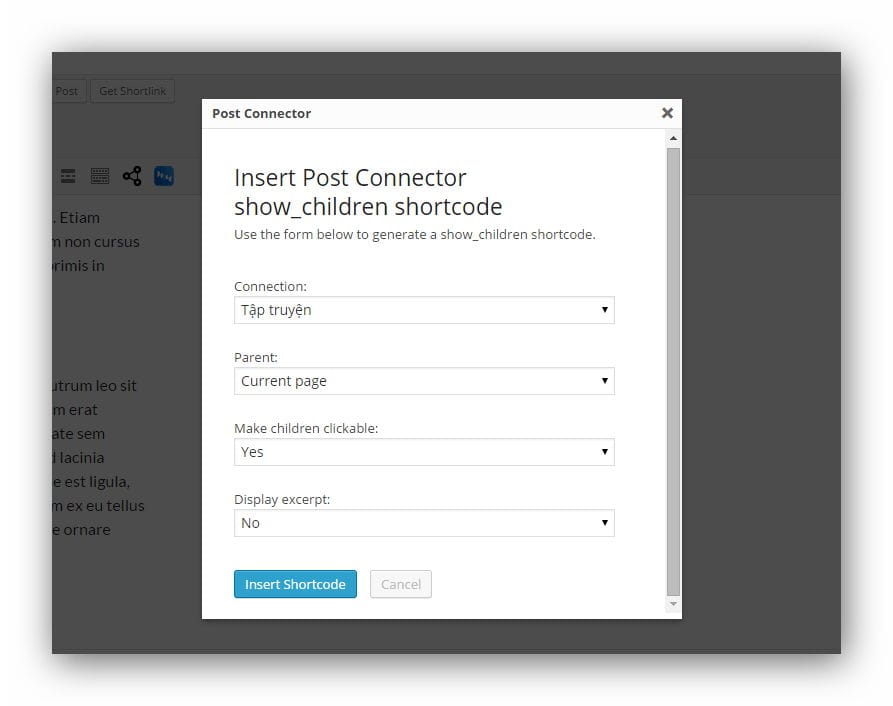This screenshot has width=893, height=706.
Task: Open the Make children clickable dropdown
Action: click(x=424, y=452)
